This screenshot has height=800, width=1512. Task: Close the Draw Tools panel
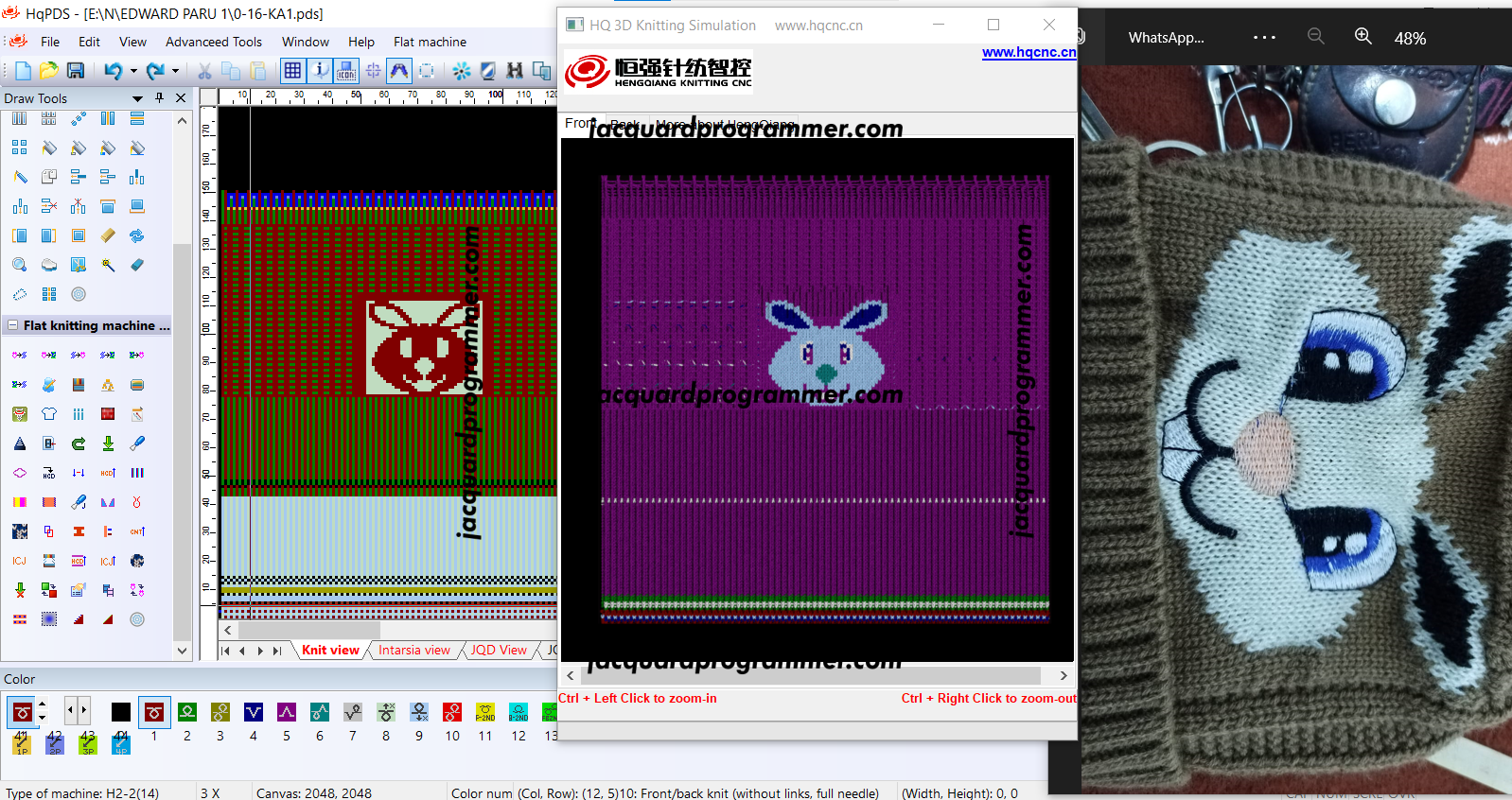click(x=181, y=97)
